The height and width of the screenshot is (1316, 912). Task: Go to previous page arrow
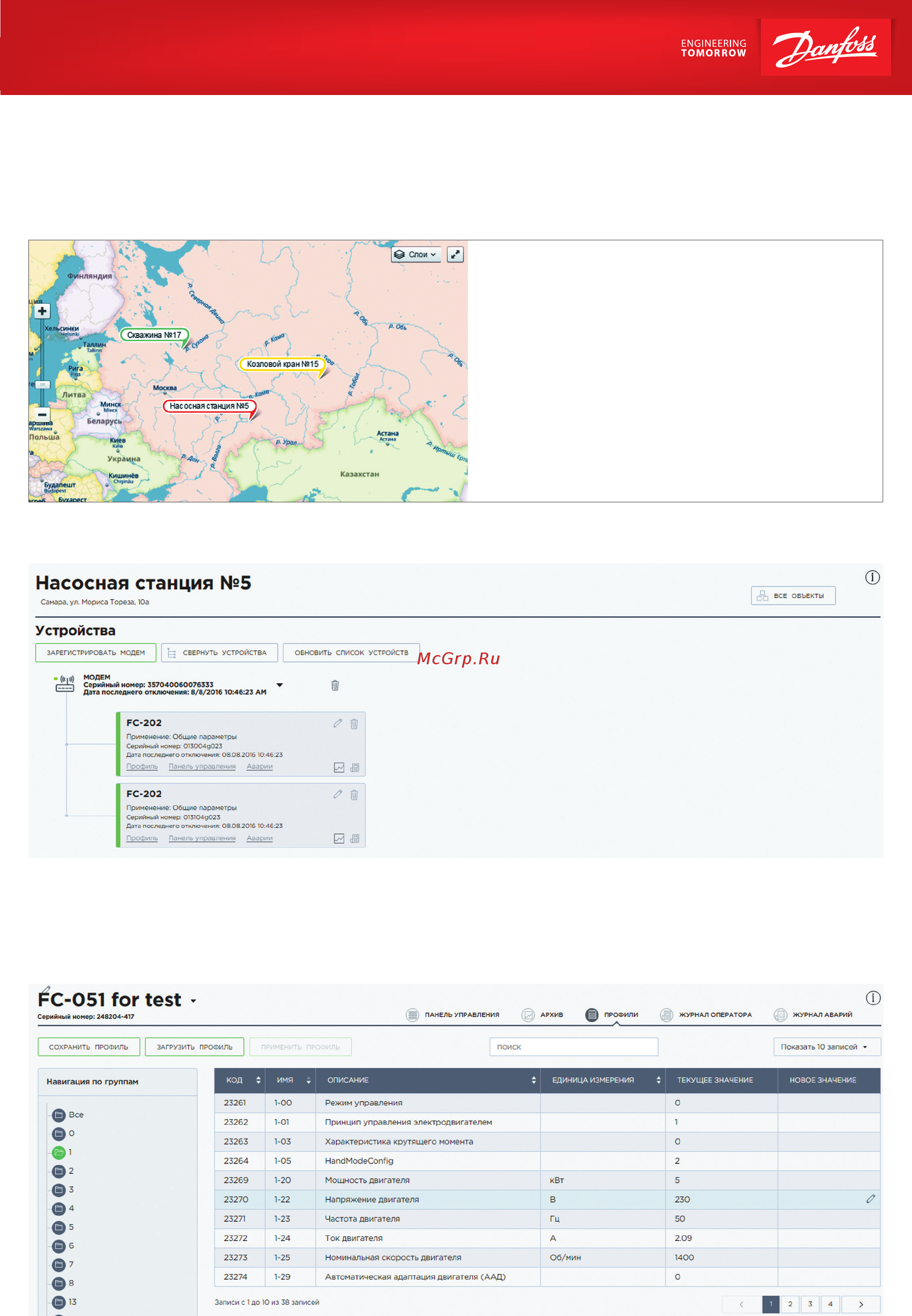(741, 1304)
